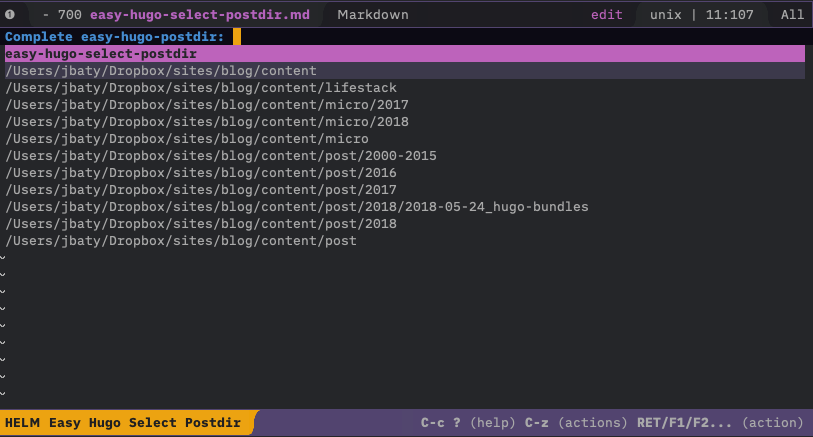Click the Markdown major mode label

click(x=372, y=15)
